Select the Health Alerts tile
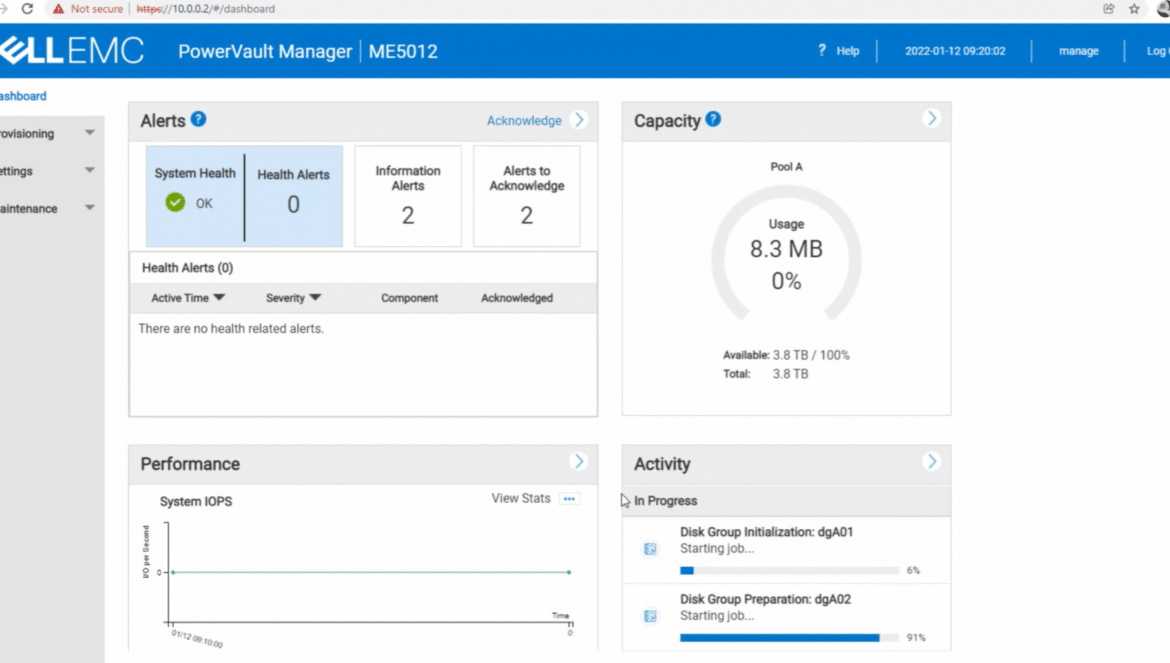Screen dimensions: 1170x663 [293, 195]
